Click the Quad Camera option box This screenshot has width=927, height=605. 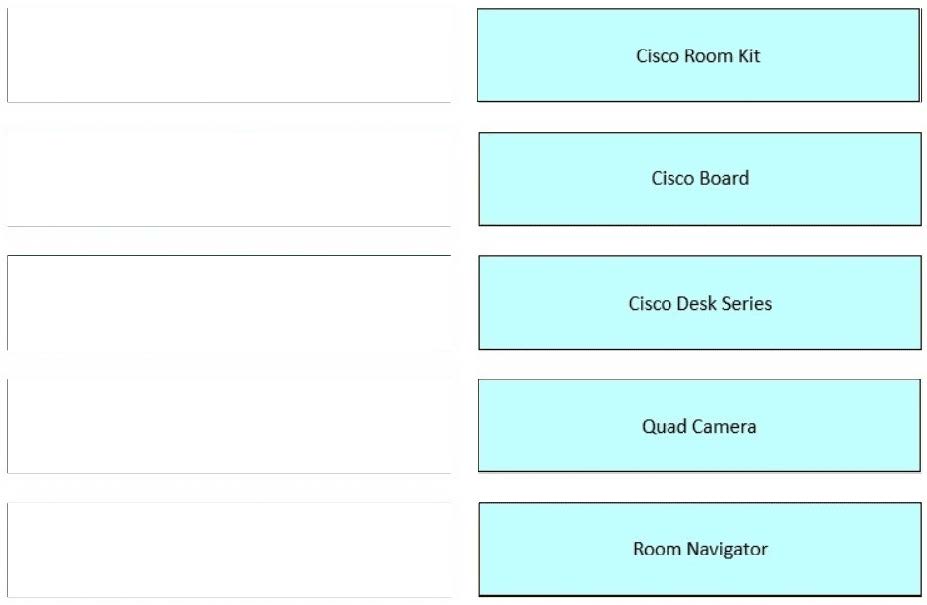click(x=699, y=425)
